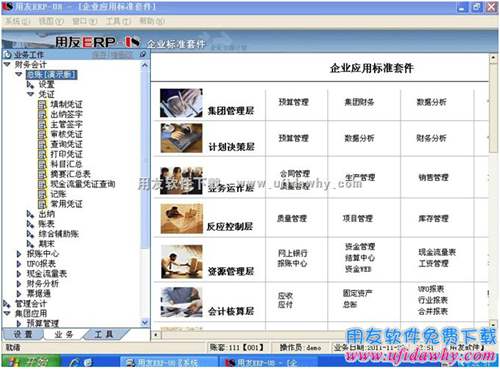
Task: Expand the UFO报表 tree node
Action: (19, 264)
